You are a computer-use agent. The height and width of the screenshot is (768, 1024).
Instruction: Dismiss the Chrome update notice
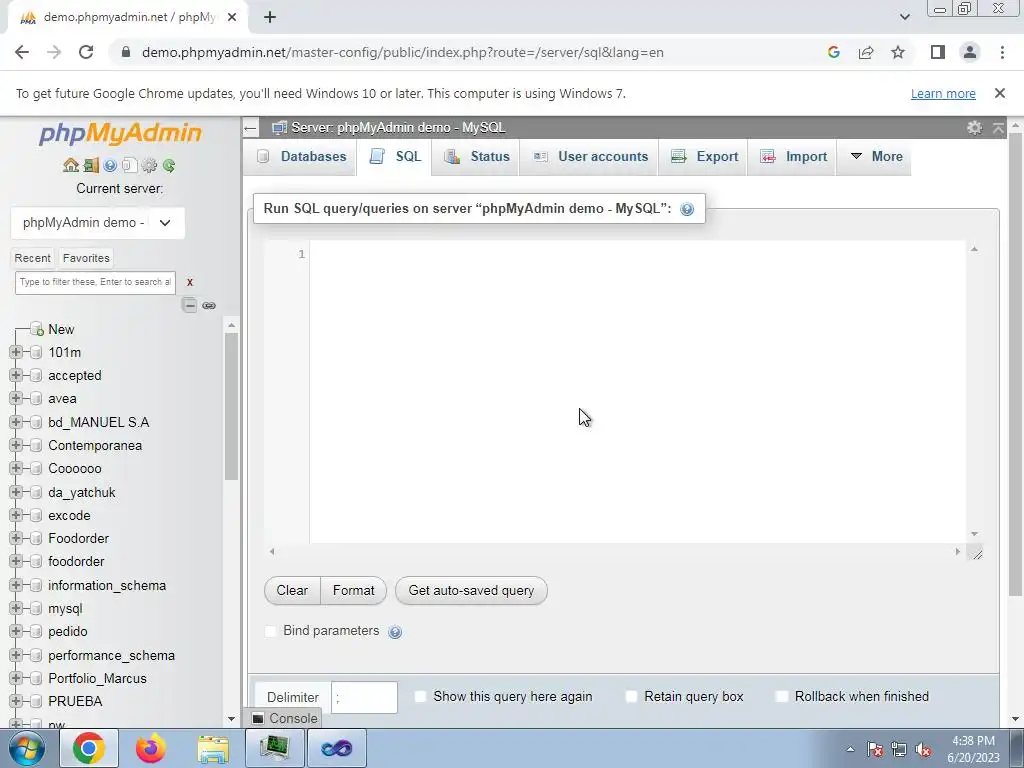coord(1000,93)
